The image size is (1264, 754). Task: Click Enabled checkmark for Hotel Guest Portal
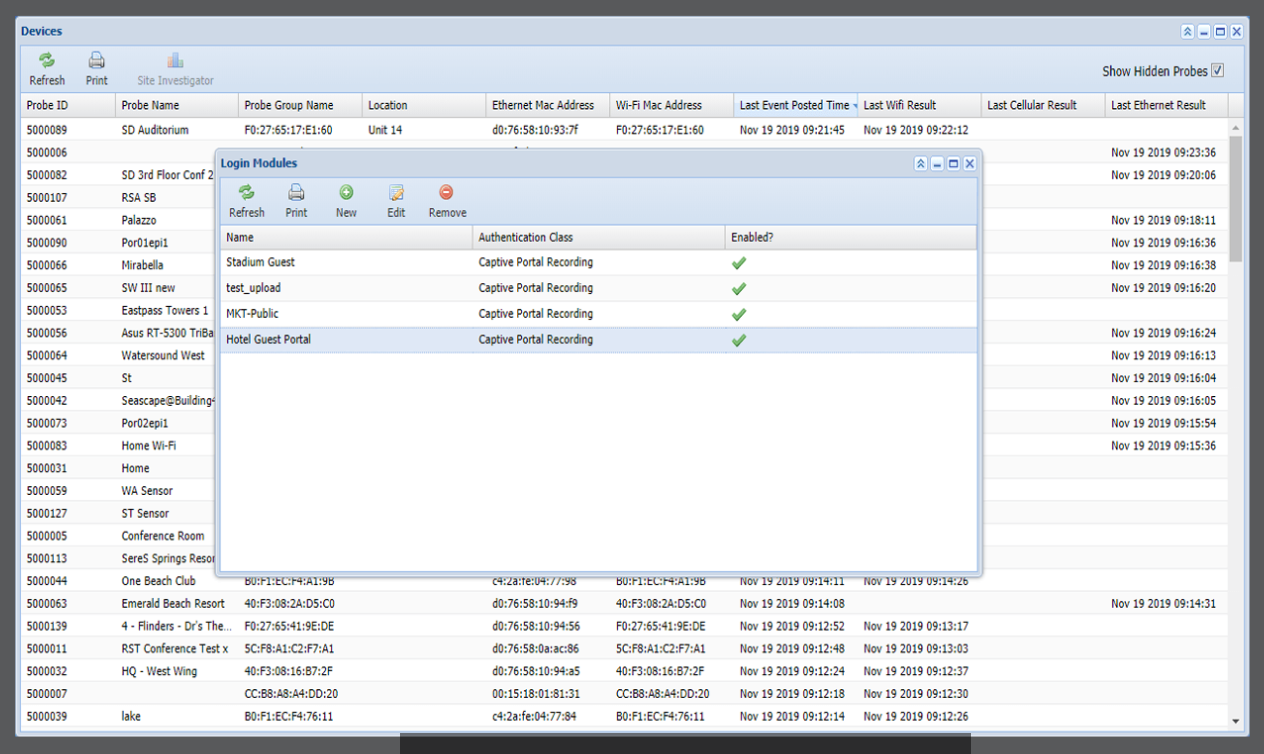[x=739, y=340]
